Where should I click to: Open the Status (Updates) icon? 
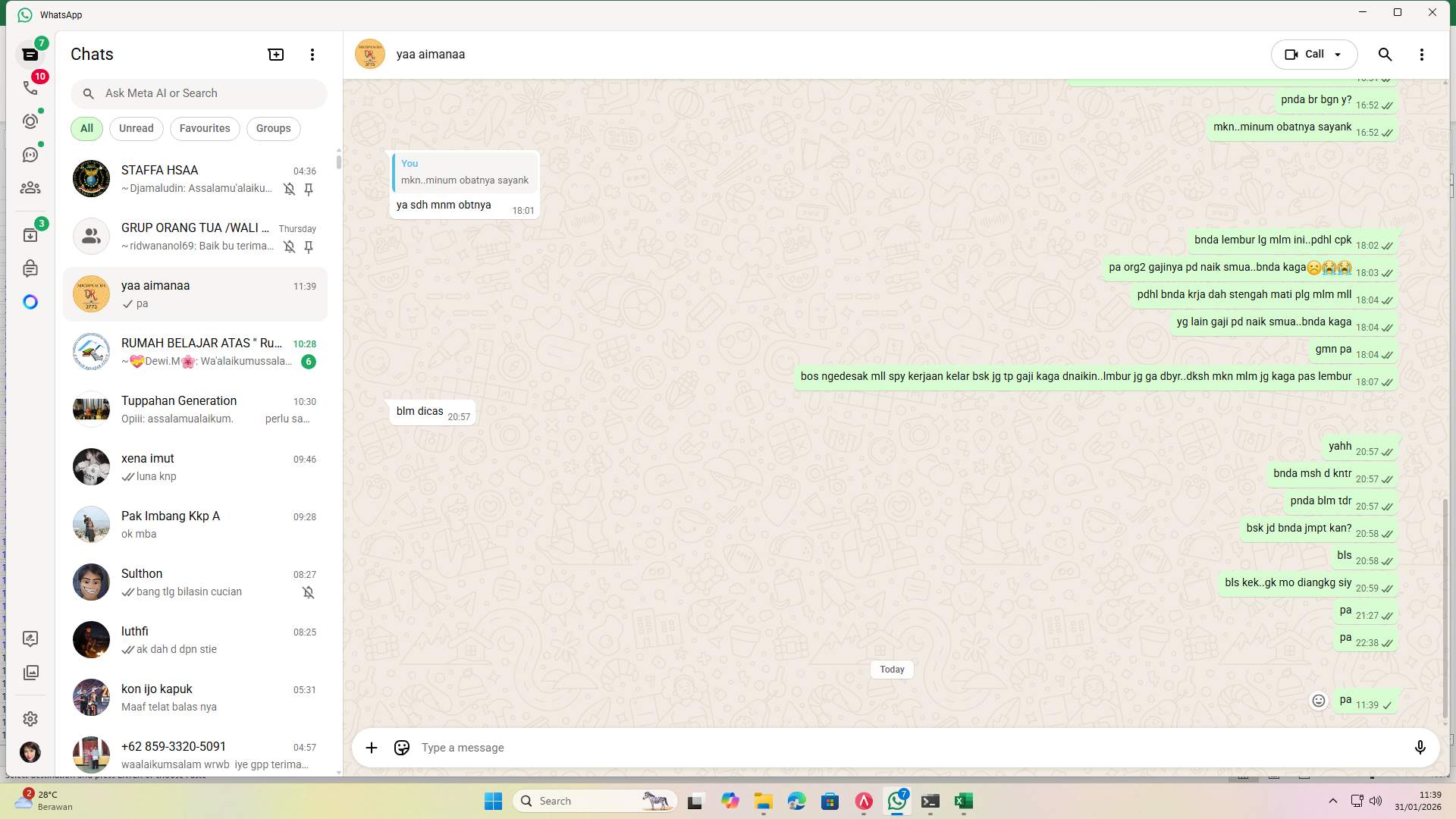pos(30,121)
